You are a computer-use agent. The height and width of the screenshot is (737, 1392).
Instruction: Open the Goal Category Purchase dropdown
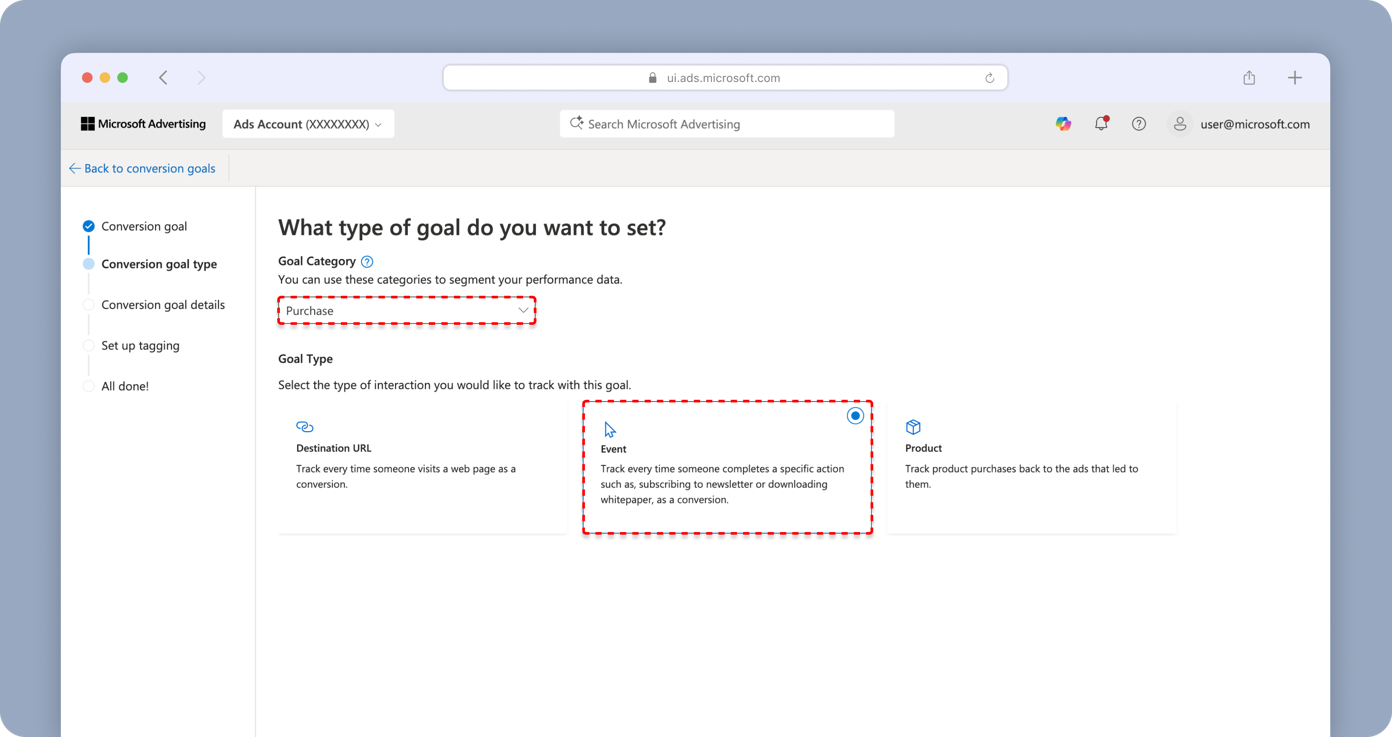click(x=407, y=311)
